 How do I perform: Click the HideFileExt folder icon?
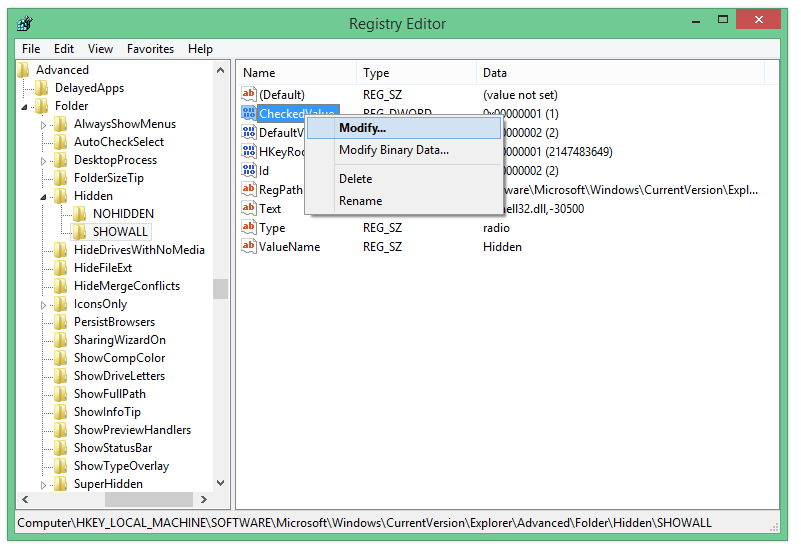[x=61, y=268]
